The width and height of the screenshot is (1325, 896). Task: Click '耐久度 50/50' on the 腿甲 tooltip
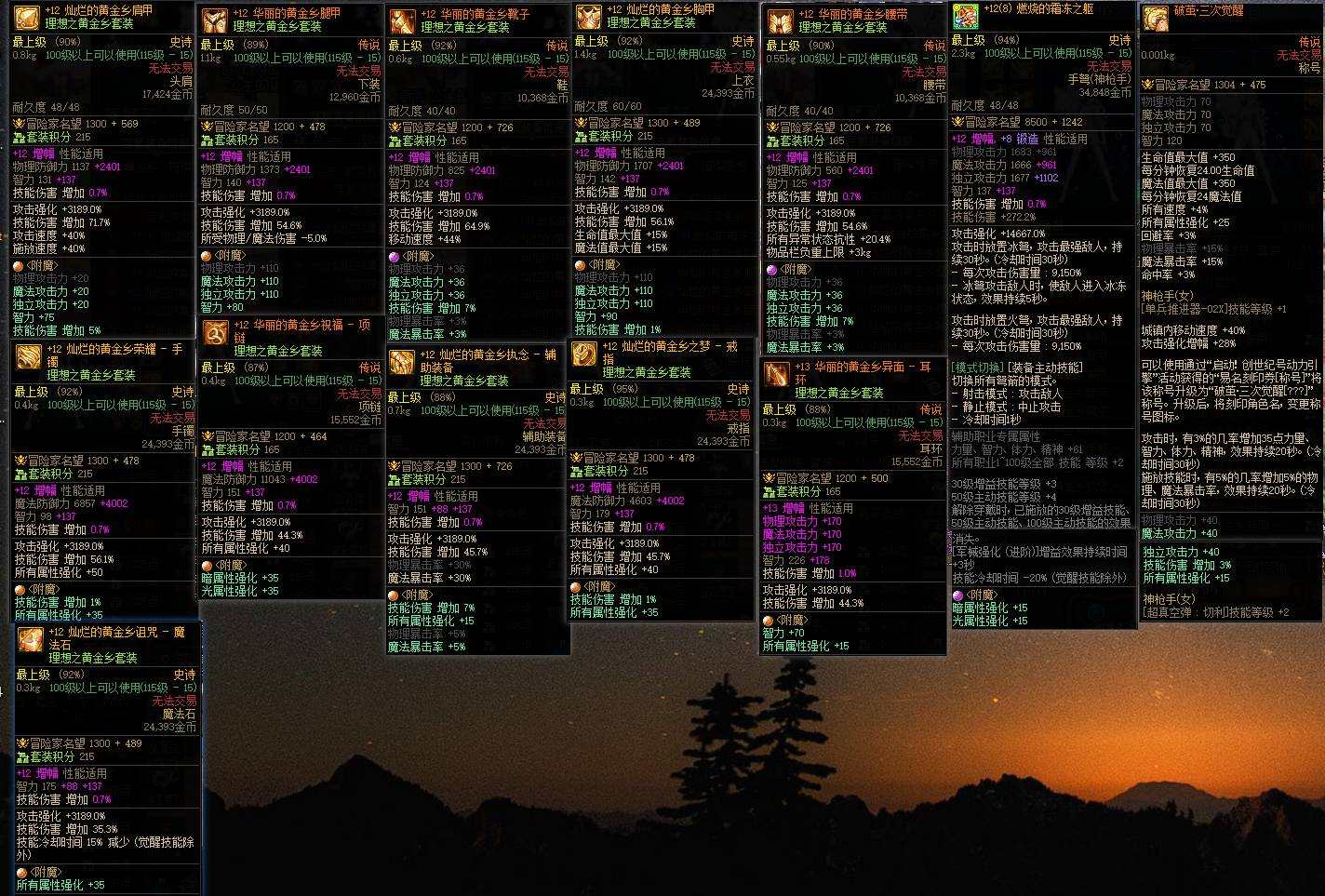click(x=234, y=110)
